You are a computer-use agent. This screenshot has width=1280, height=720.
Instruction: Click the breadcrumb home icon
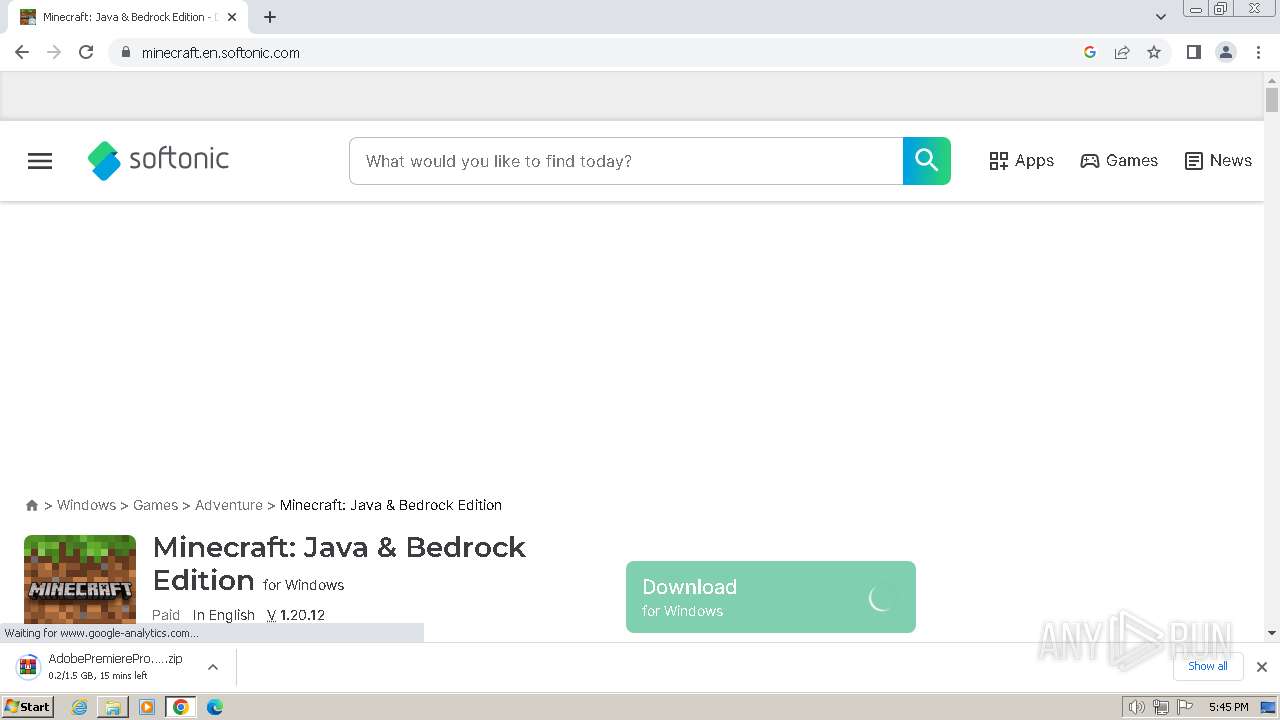pyautogui.click(x=32, y=505)
